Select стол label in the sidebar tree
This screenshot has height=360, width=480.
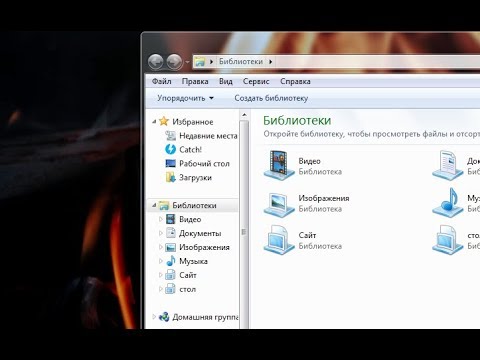tap(187, 289)
